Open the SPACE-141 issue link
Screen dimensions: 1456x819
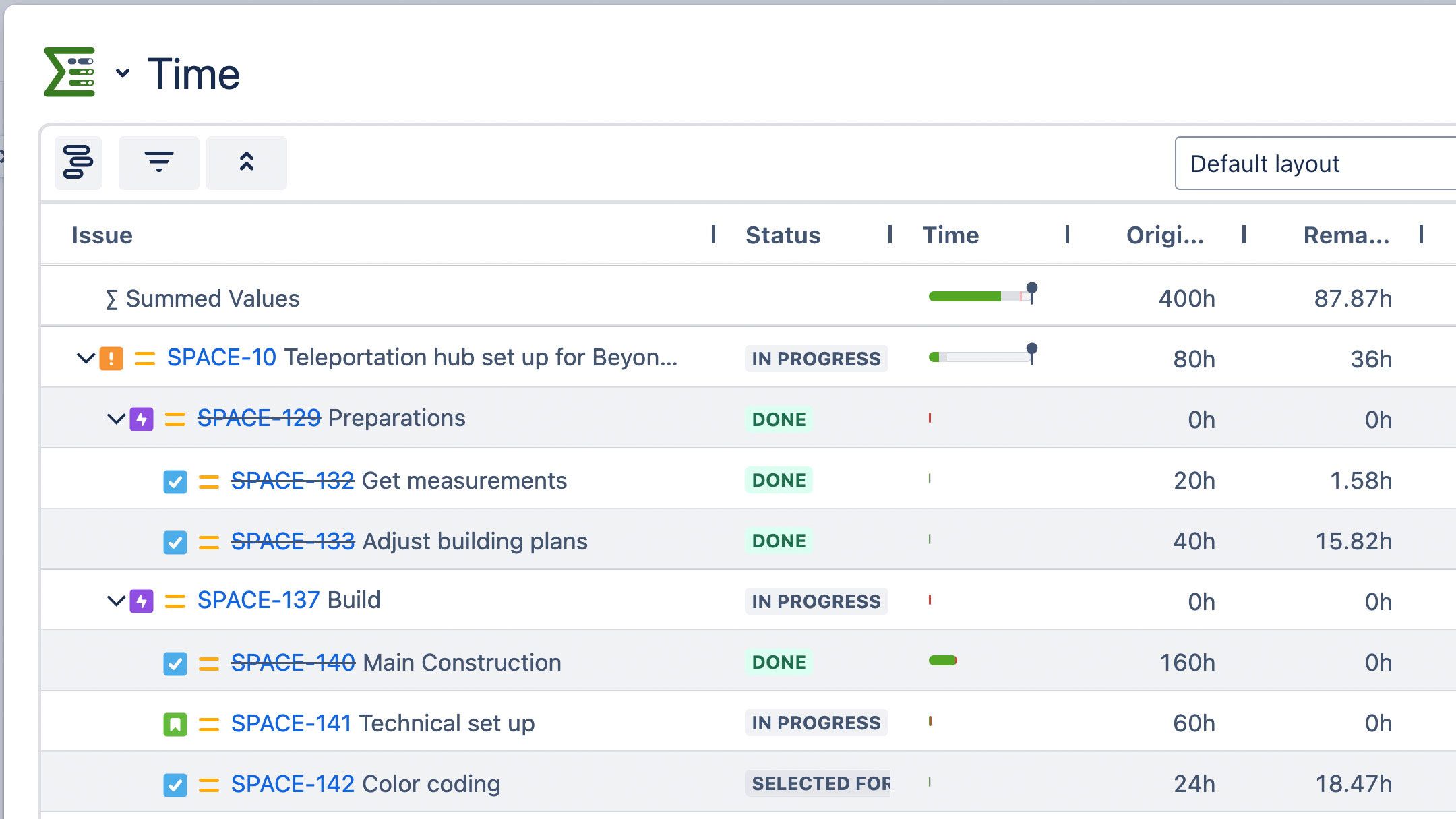coord(291,723)
